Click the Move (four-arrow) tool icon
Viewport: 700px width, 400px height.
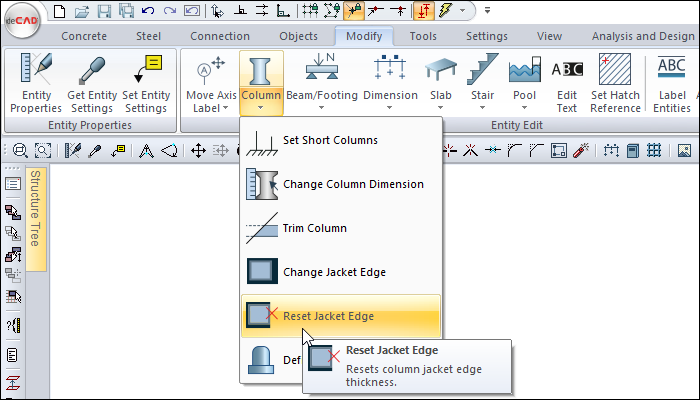198,151
